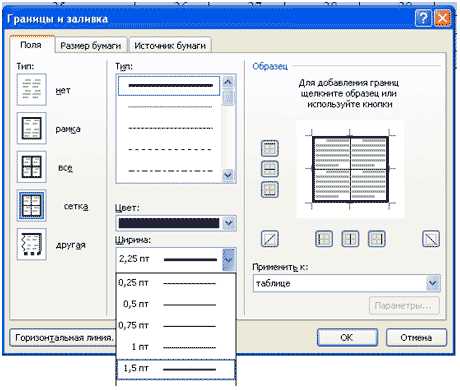Toggle diagonal down border button
The width and height of the screenshot is (460, 390).
[431, 239]
